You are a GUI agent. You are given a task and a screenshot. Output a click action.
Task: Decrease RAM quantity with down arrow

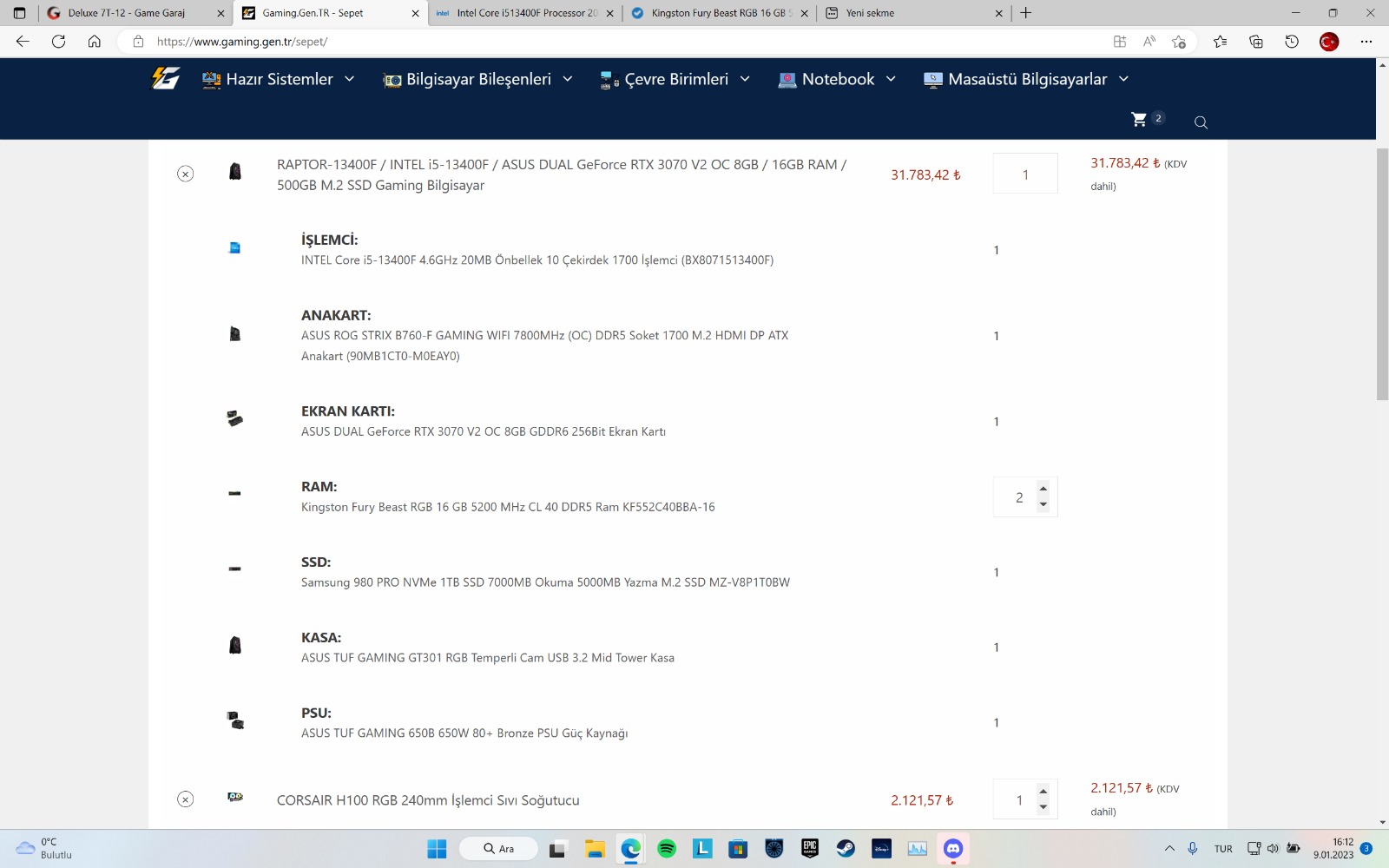pyautogui.click(x=1043, y=505)
